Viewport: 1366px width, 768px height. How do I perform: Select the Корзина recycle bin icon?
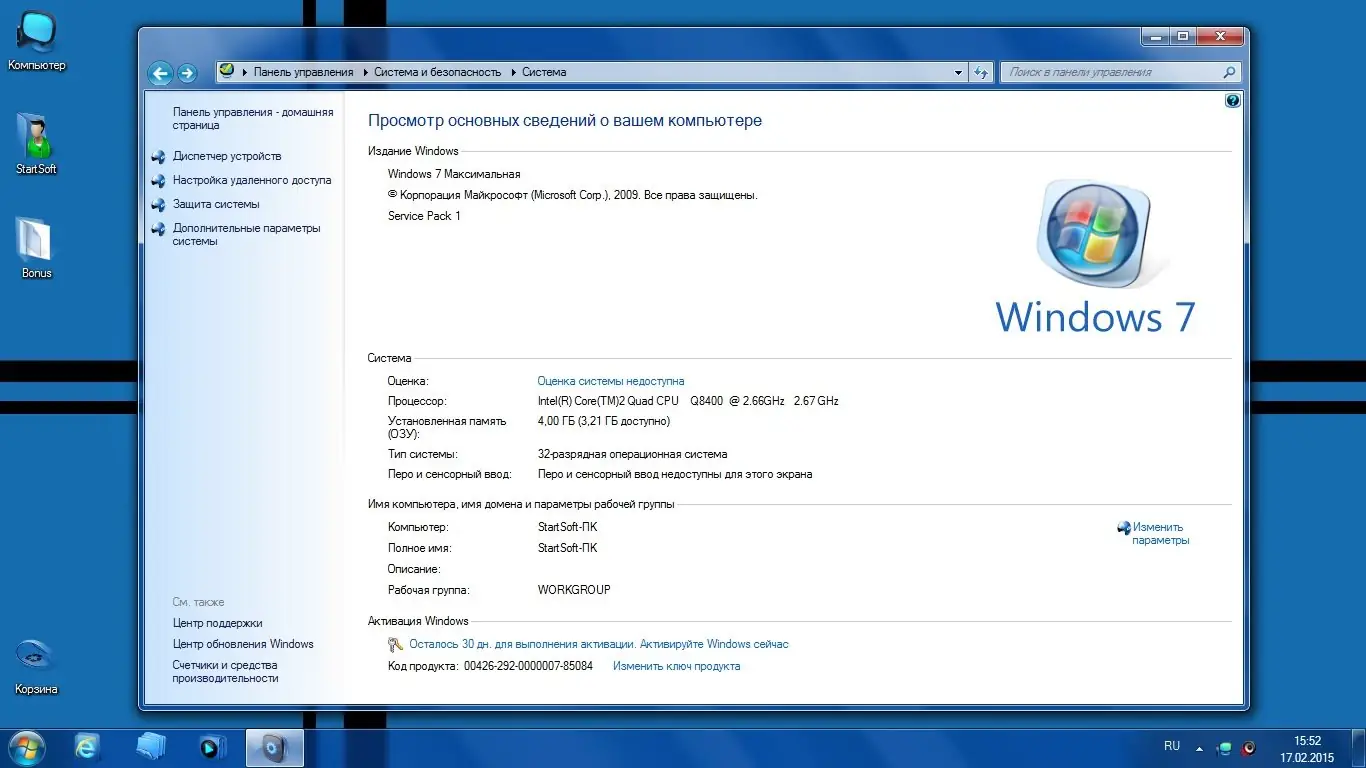pos(36,666)
